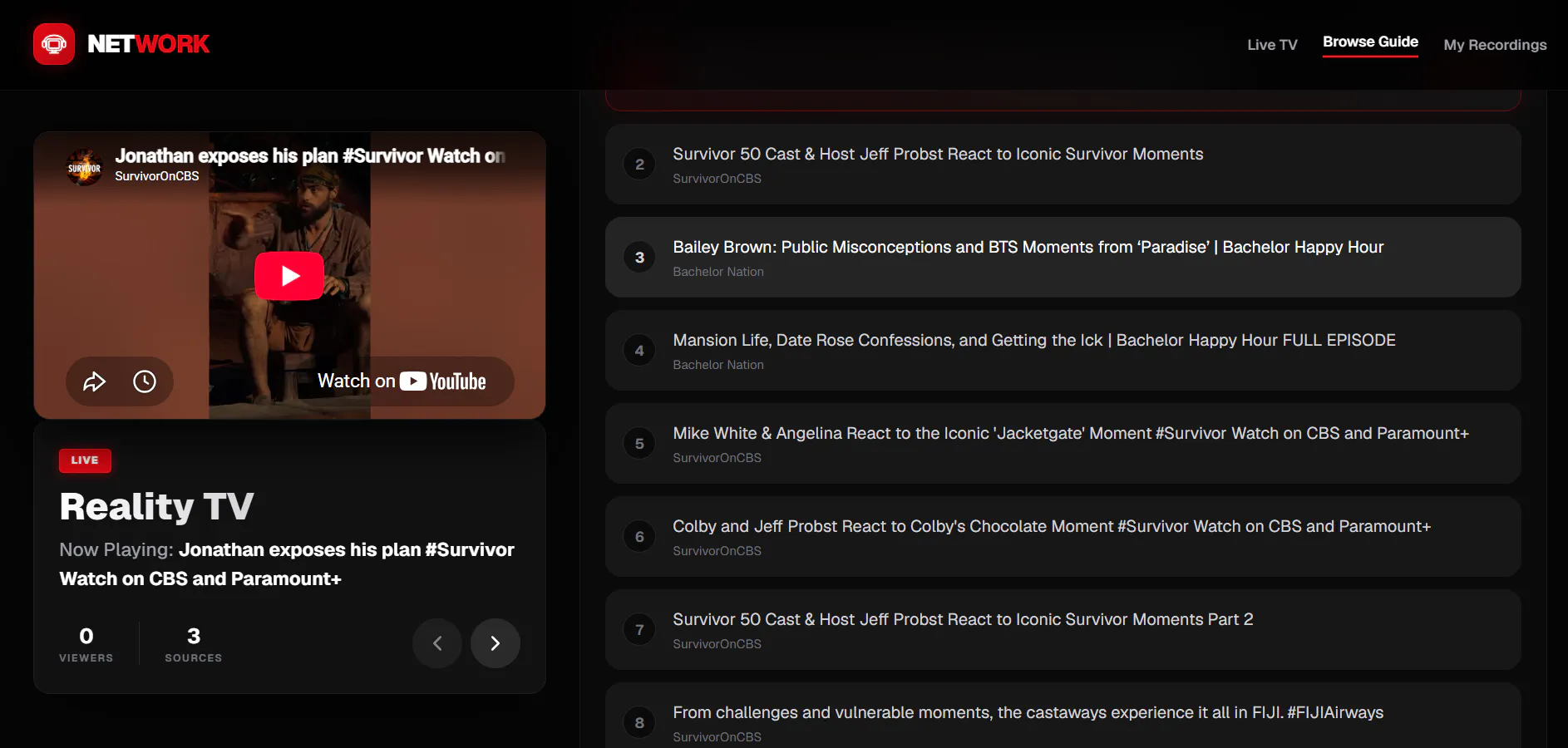Click number 3 badge beside Bailey Brown
Screen dimensions: 1568x748
coord(639,258)
